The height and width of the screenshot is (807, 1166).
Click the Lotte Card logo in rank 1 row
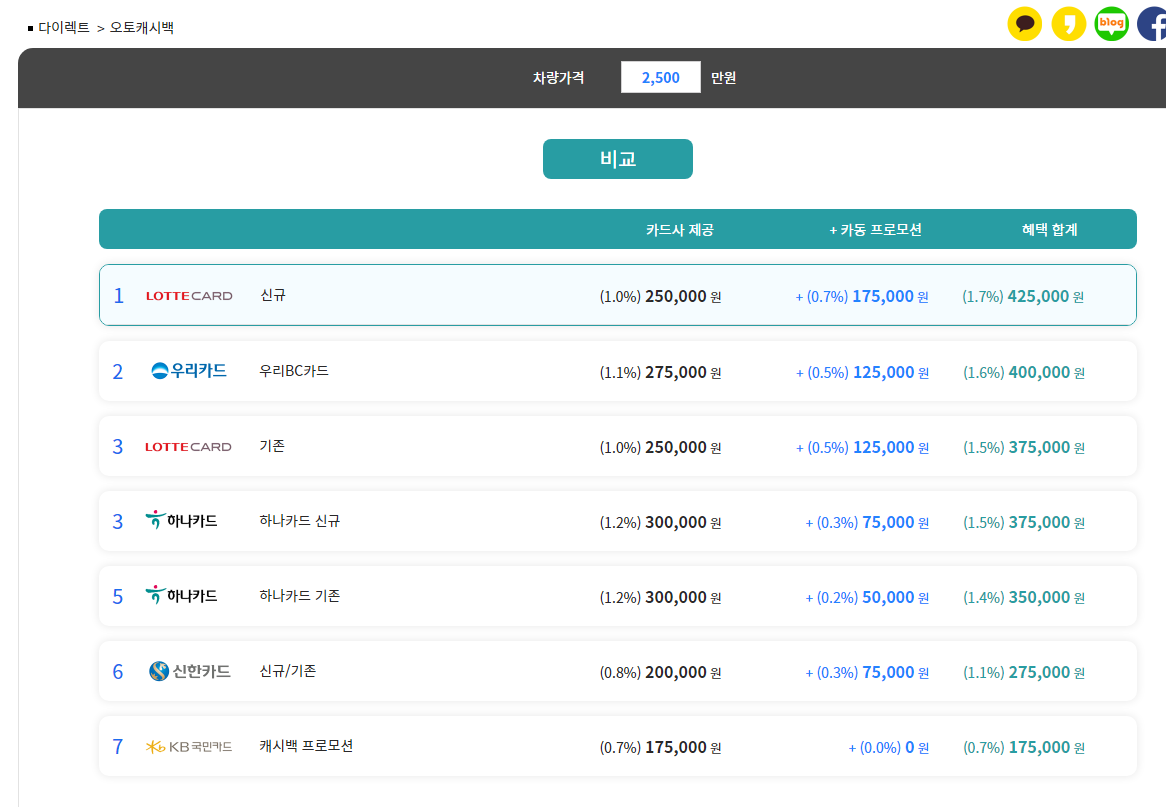tap(189, 295)
